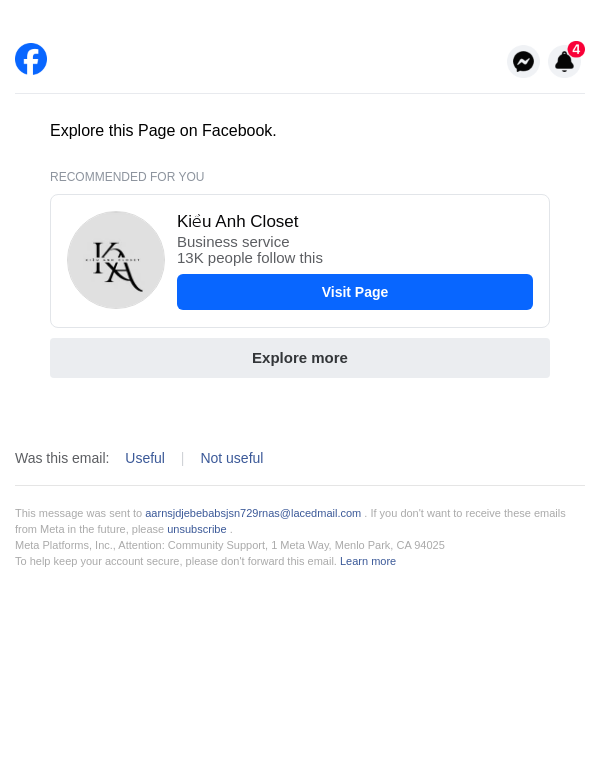This screenshot has width=600, height=768.
Task: Click the Business service category text
Action: pos(233,242)
